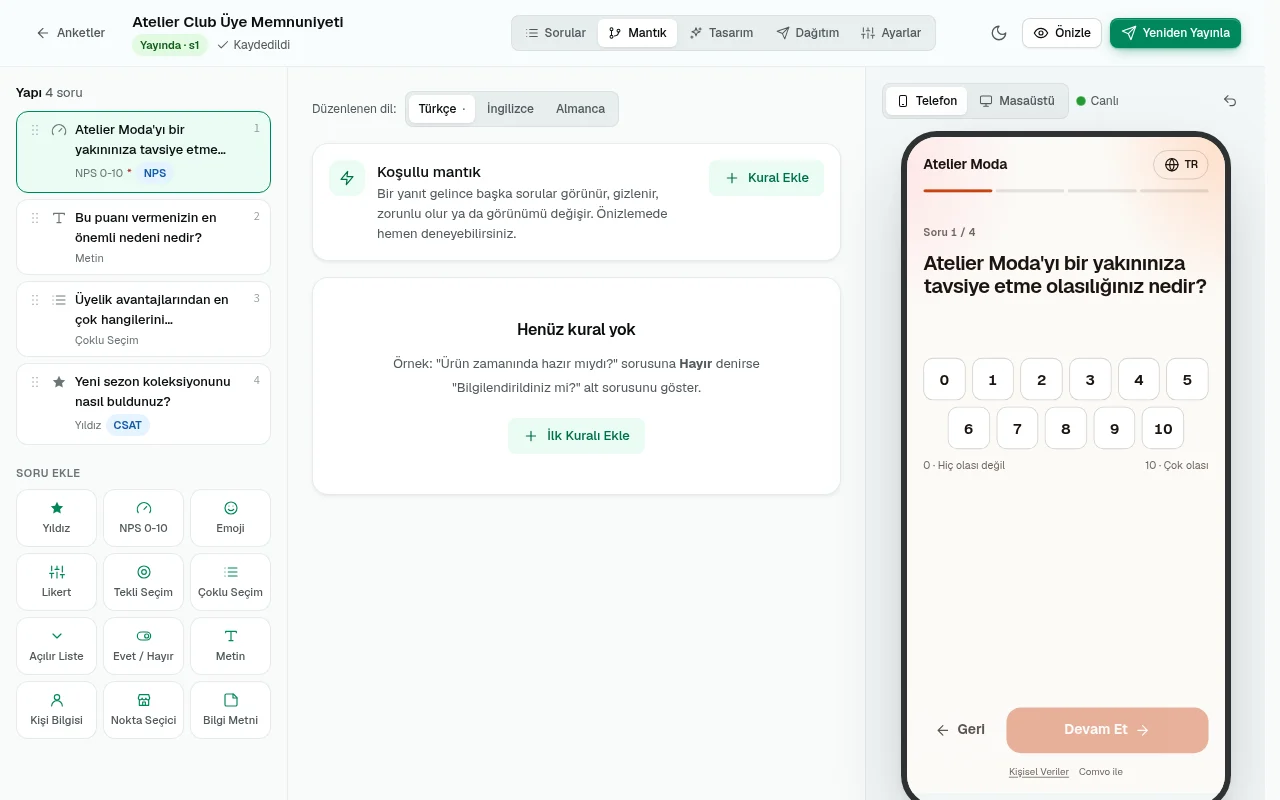1280x800 pixels.
Task: Toggle dark mode with the moon icon
Action: tap(998, 33)
